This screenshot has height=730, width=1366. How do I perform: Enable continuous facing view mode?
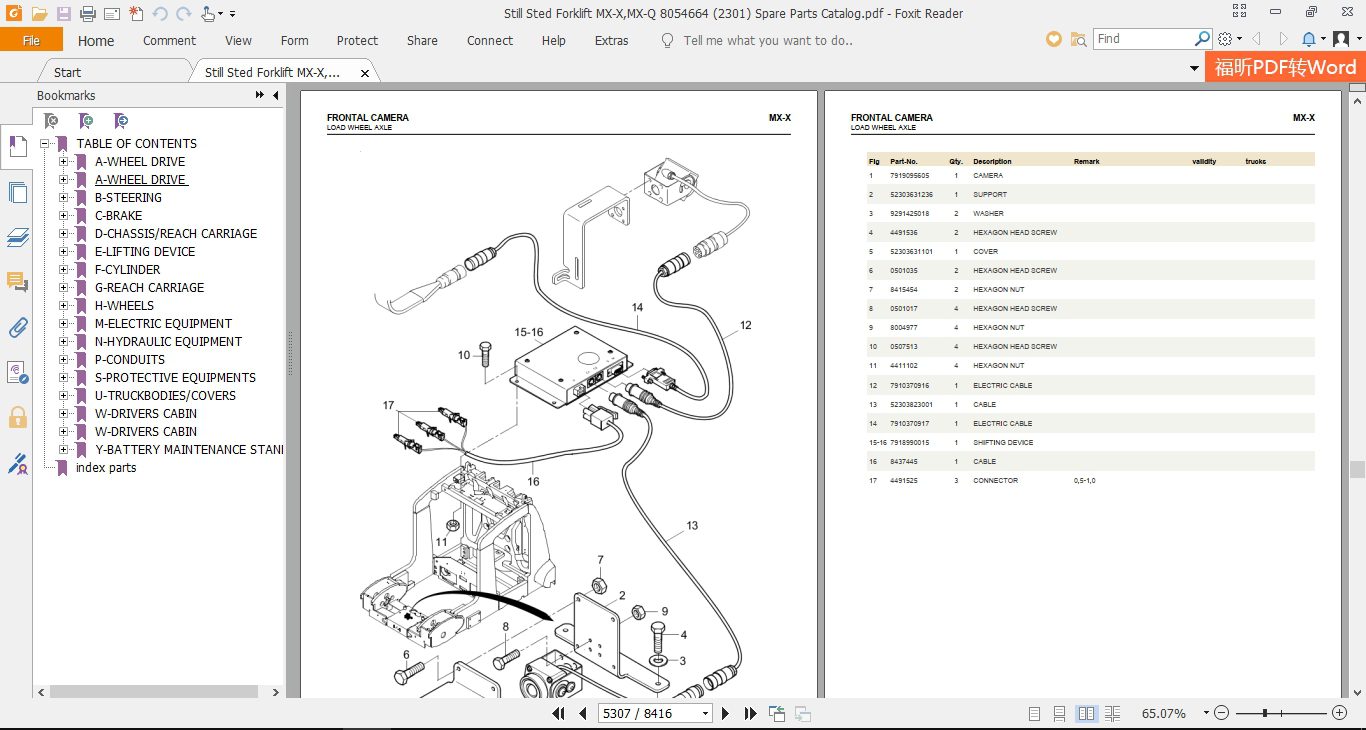tap(1113, 713)
